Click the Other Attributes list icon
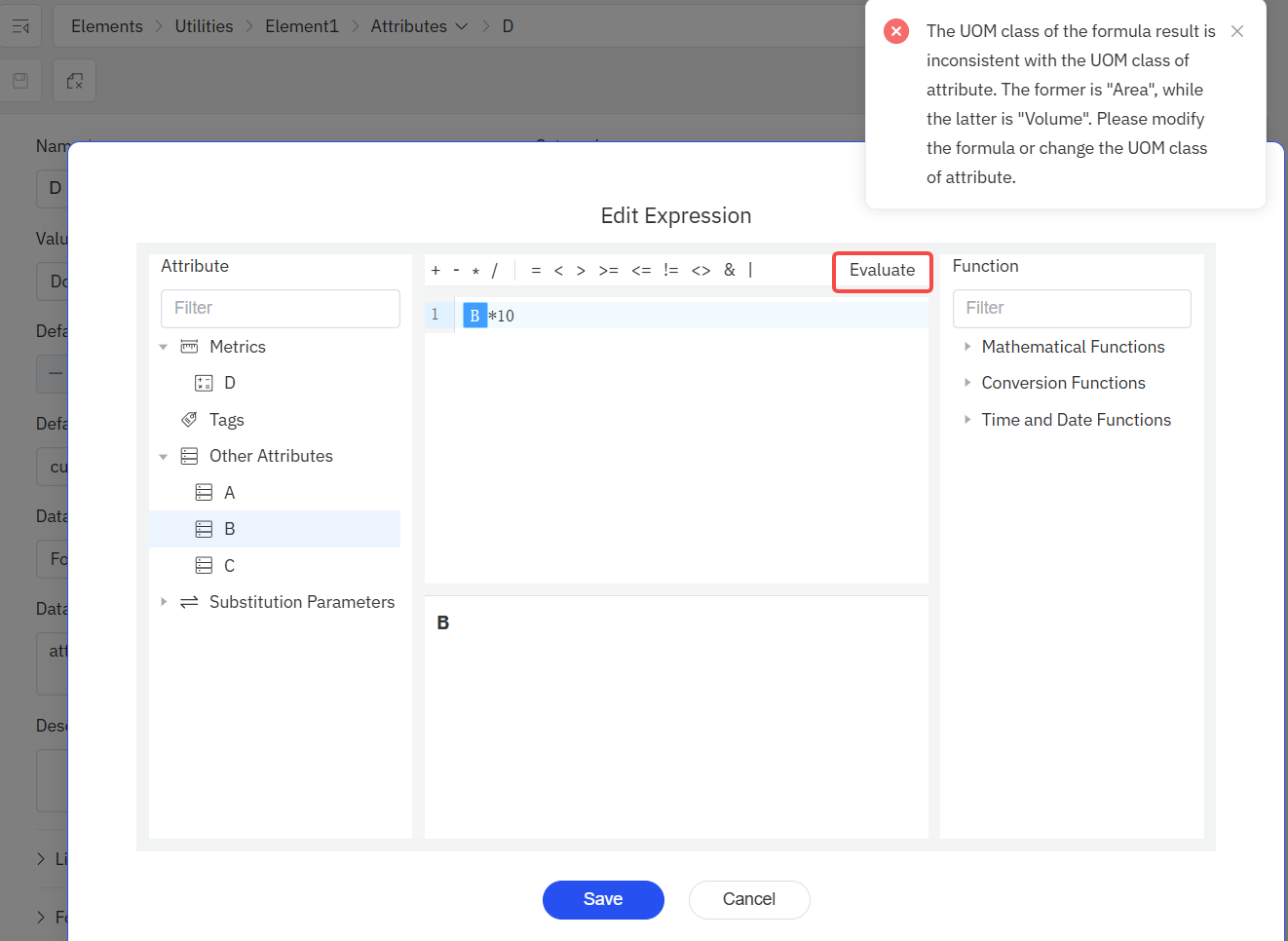Viewport: 1288px width, 941px height. tap(189, 456)
